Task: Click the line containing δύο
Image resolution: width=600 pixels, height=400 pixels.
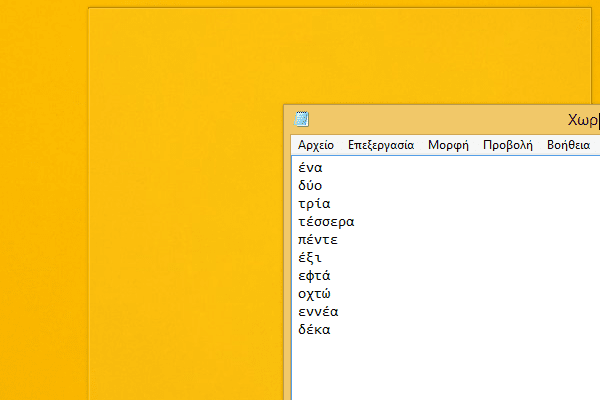Action: [310, 186]
